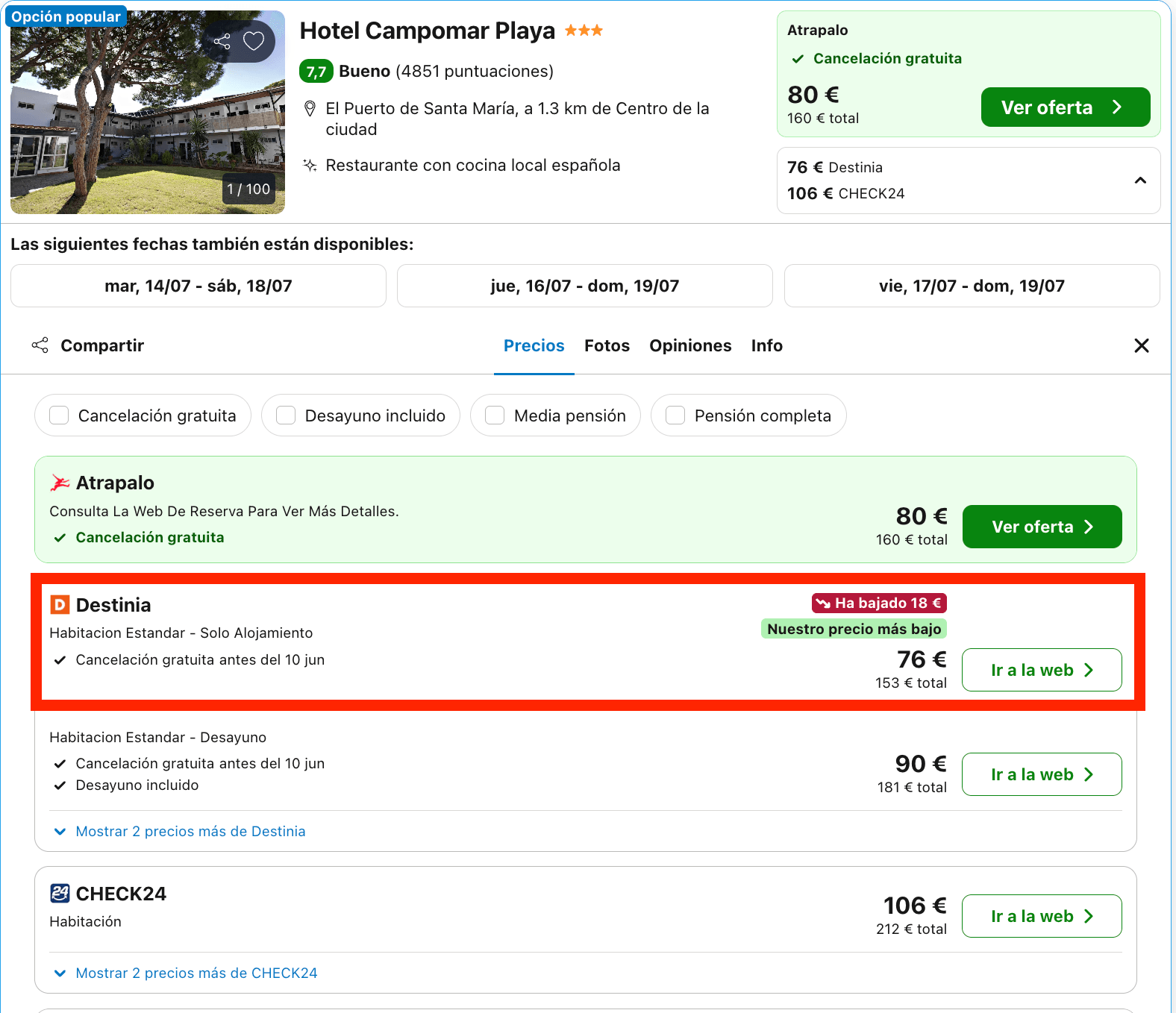
Task: Click the Hotel Campomar Playa title
Action: point(428,31)
